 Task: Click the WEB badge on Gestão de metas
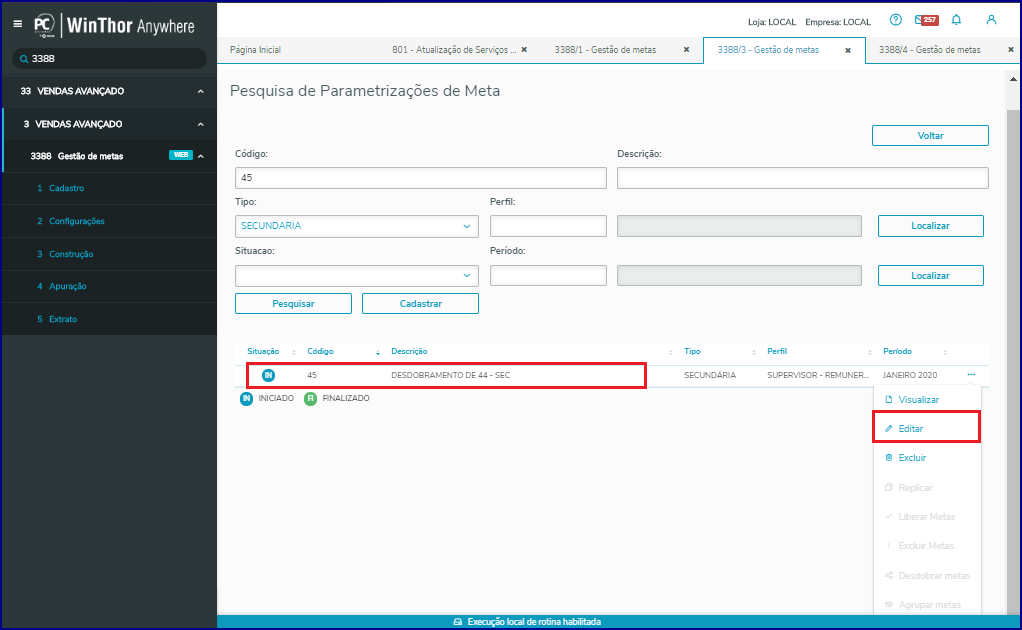pos(181,155)
